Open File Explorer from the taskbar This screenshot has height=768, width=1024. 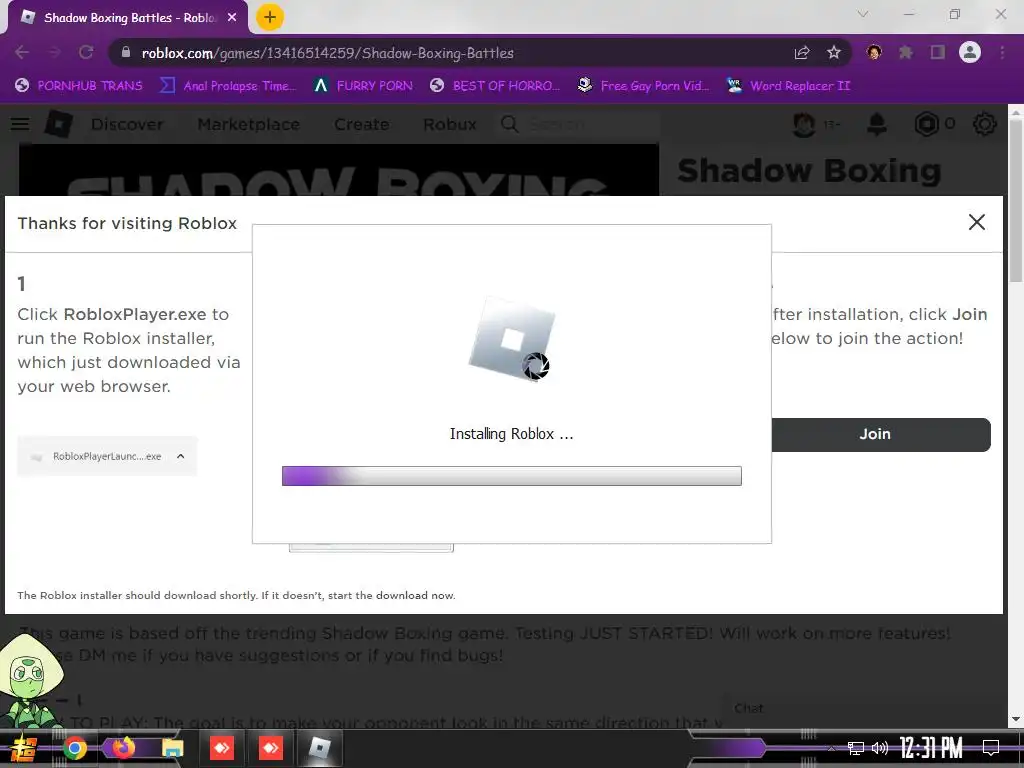[x=172, y=748]
